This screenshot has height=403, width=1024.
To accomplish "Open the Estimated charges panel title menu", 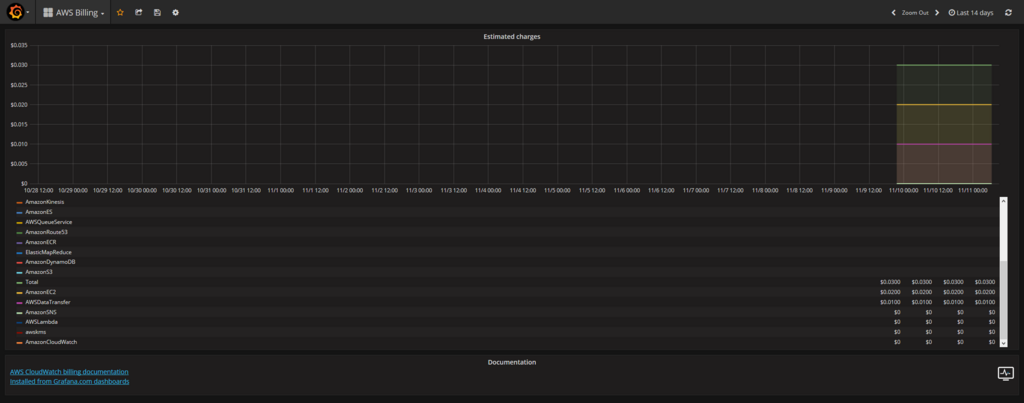I will pyautogui.click(x=511, y=37).
